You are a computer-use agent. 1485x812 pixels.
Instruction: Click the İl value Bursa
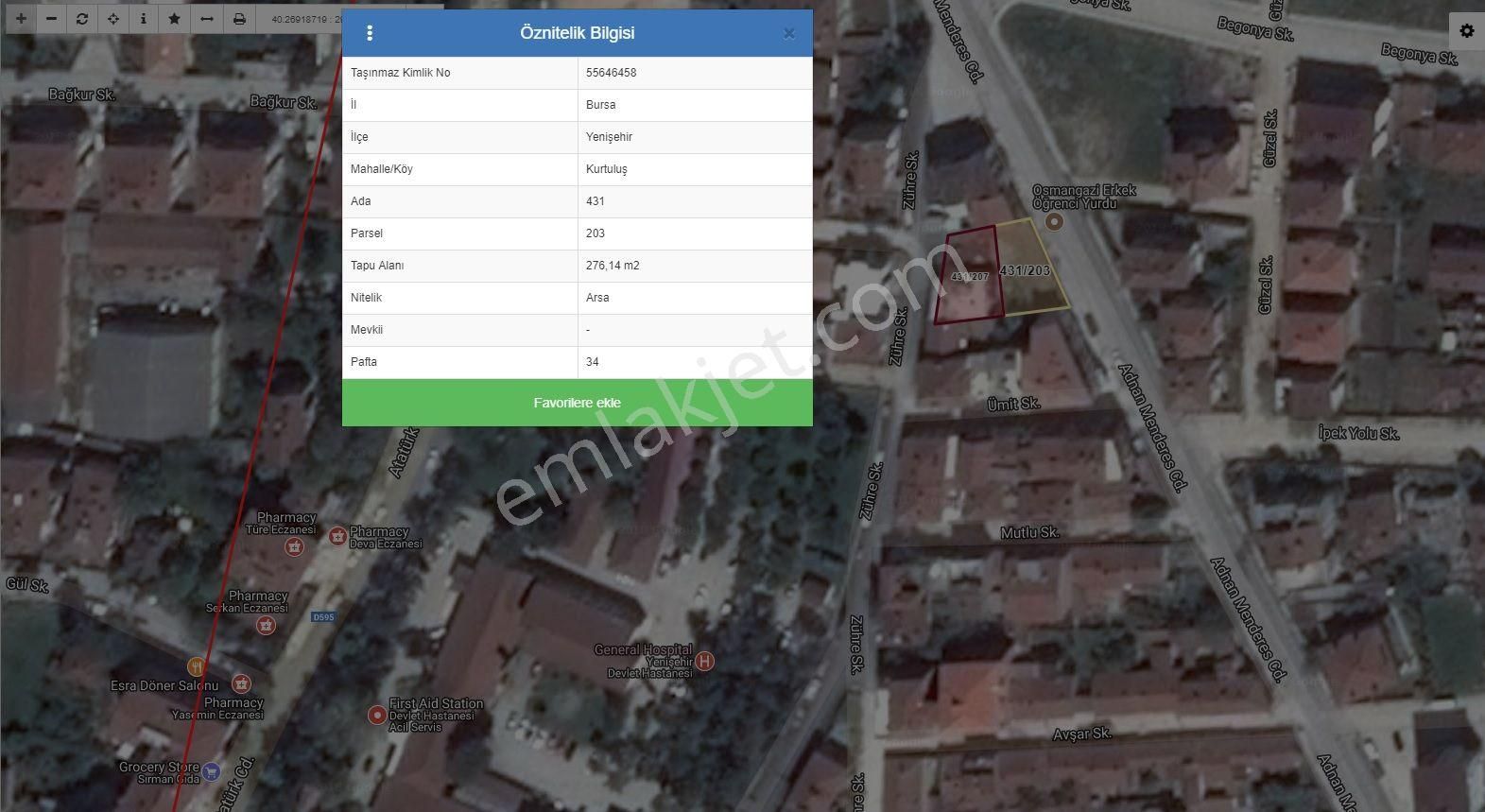tap(601, 105)
